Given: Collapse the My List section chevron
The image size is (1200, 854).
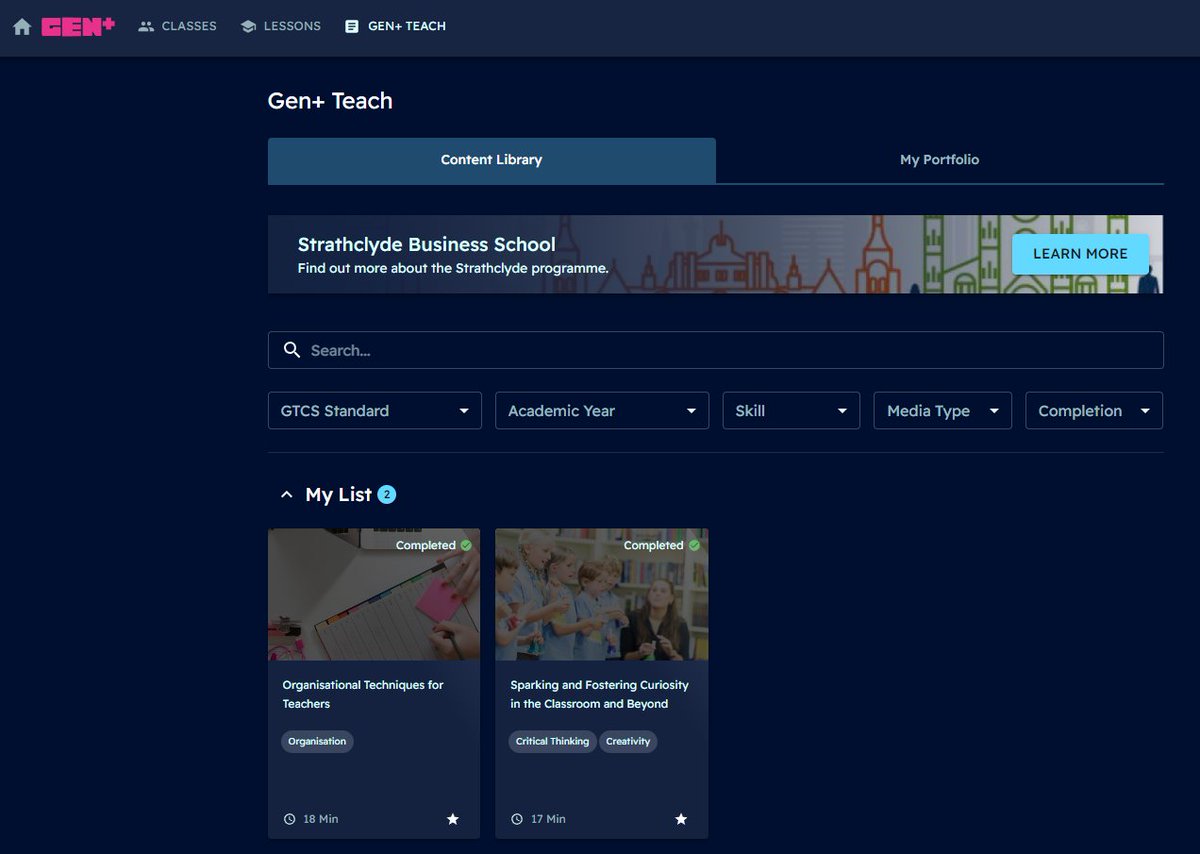Looking at the screenshot, I should (x=287, y=495).
